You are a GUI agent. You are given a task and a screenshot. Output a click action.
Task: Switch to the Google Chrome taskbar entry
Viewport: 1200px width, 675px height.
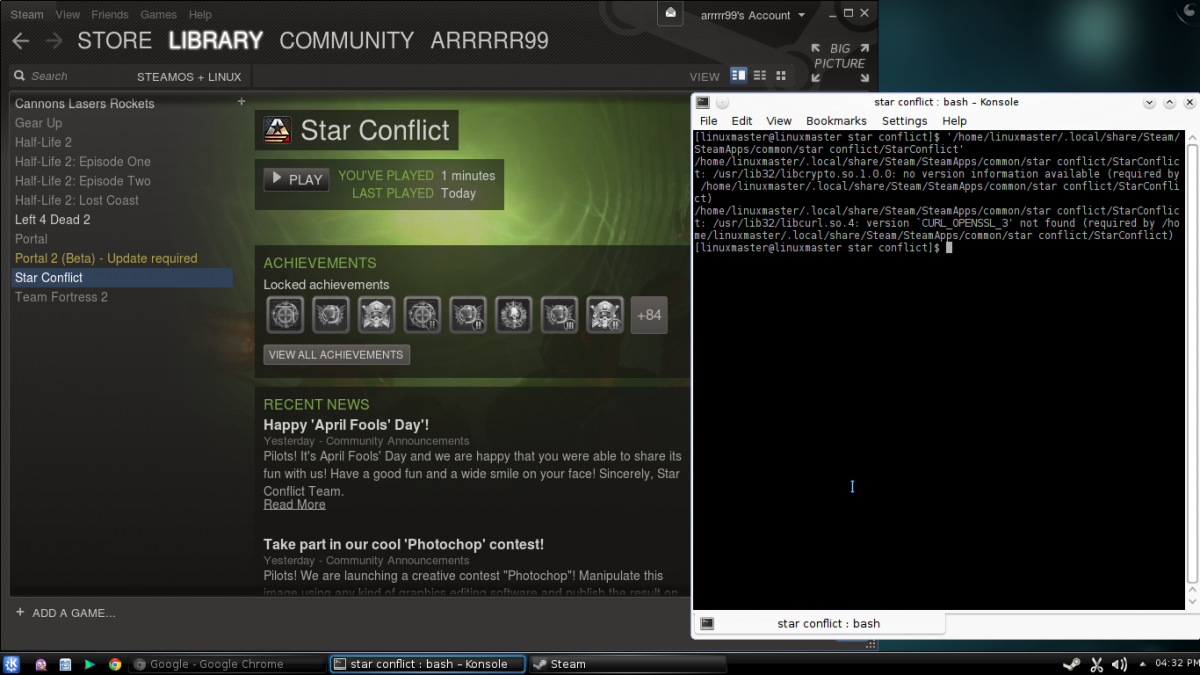click(x=227, y=664)
